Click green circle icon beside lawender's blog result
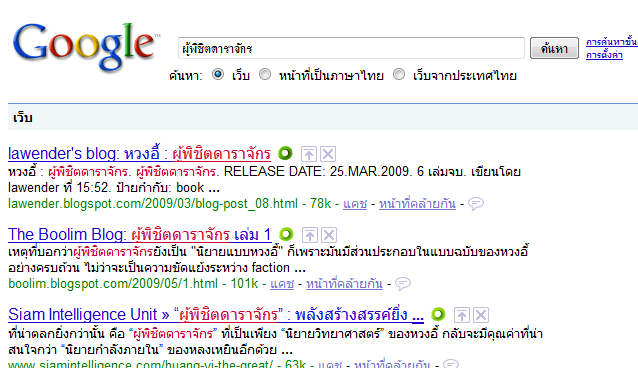 285,153
